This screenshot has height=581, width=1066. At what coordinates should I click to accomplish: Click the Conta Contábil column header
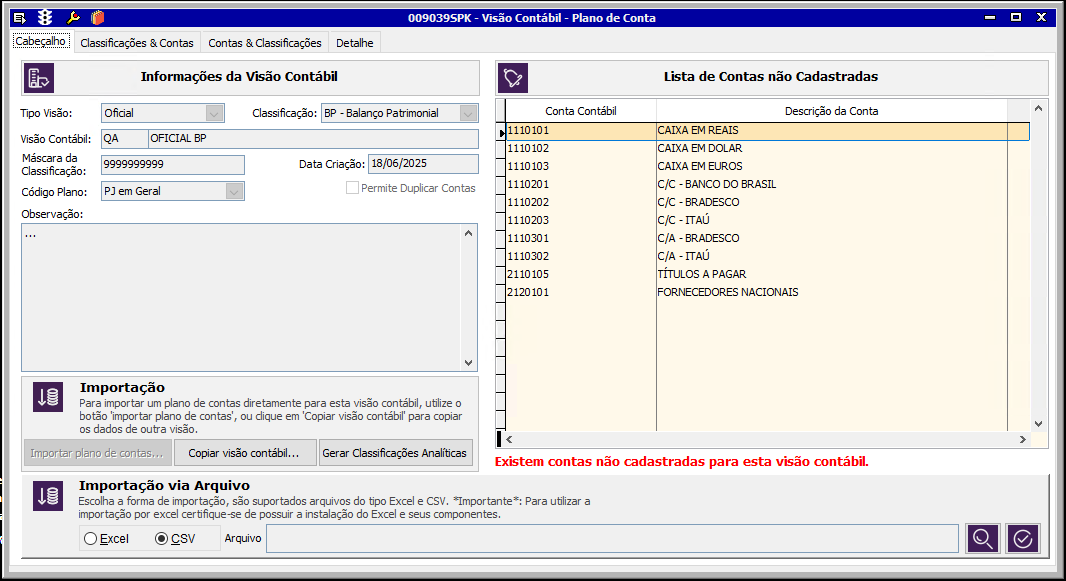581,111
